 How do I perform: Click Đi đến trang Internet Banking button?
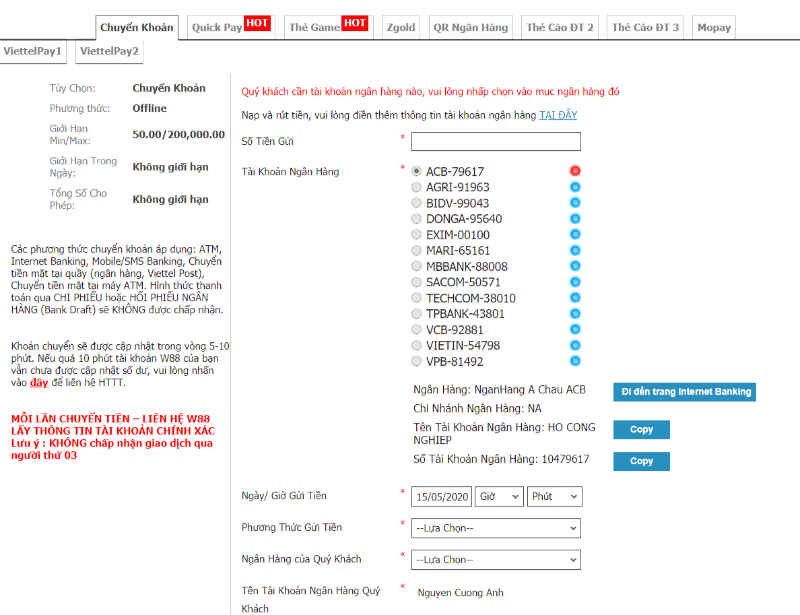[x=684, y=392]
